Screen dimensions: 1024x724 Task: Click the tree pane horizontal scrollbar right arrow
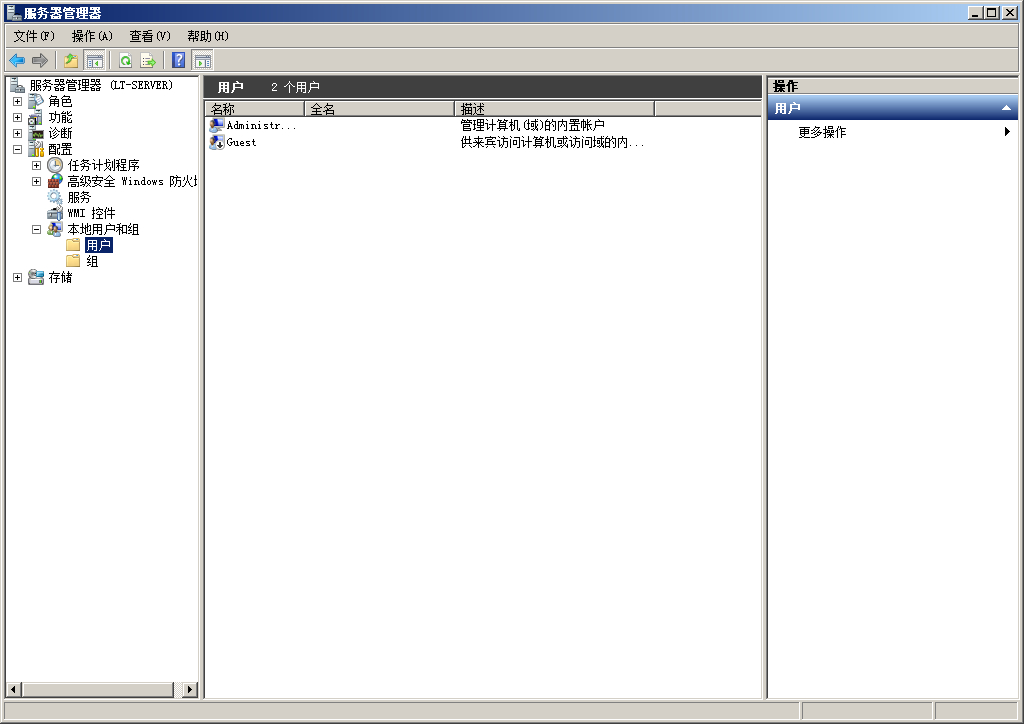pyautogui.click(x=190, y=690)
